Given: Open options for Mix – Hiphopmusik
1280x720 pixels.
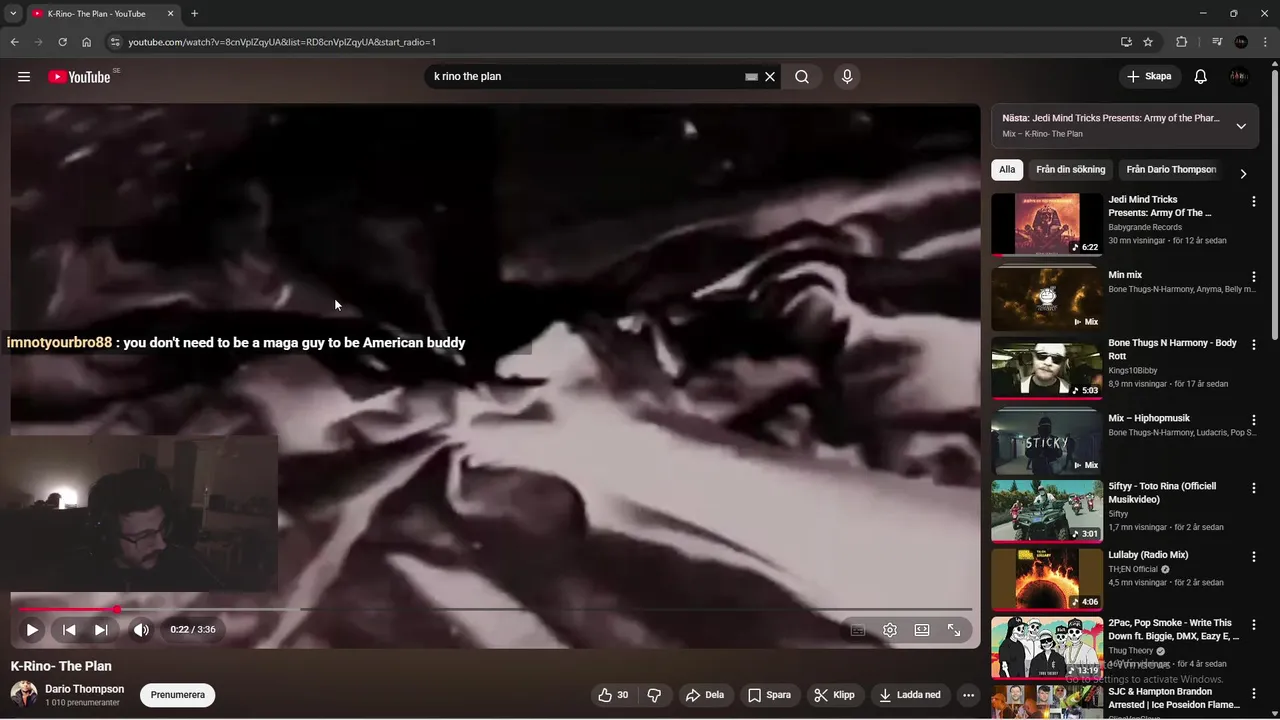Looking at the screenshot, I should point(1254,420).
